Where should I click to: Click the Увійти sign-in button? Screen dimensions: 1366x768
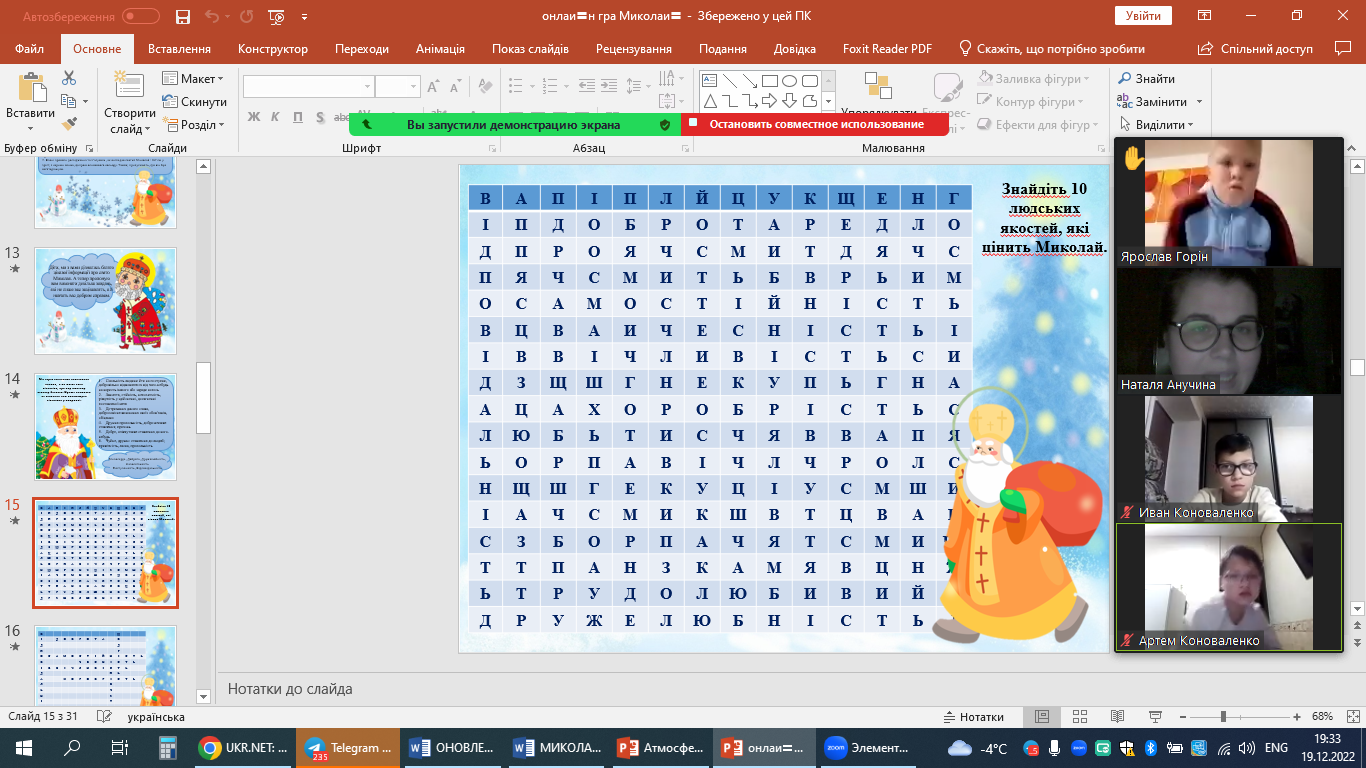pos(1142,16)
